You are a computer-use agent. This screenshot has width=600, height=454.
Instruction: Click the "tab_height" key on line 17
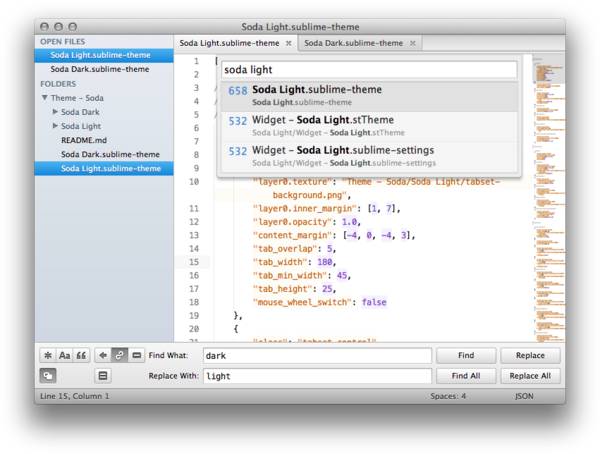click(x=282, y=289)
